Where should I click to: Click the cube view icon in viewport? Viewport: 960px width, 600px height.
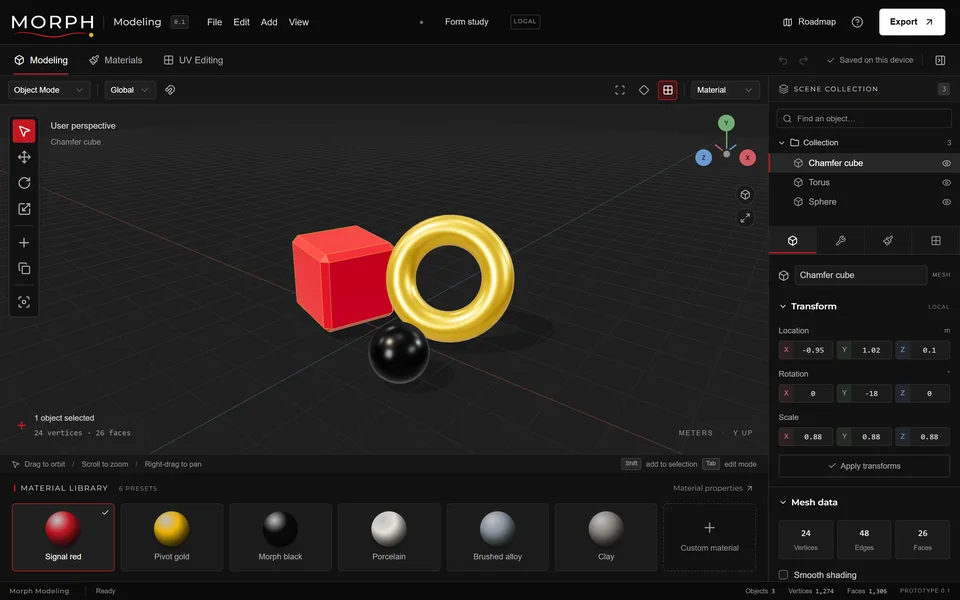(x=745, y=195)
